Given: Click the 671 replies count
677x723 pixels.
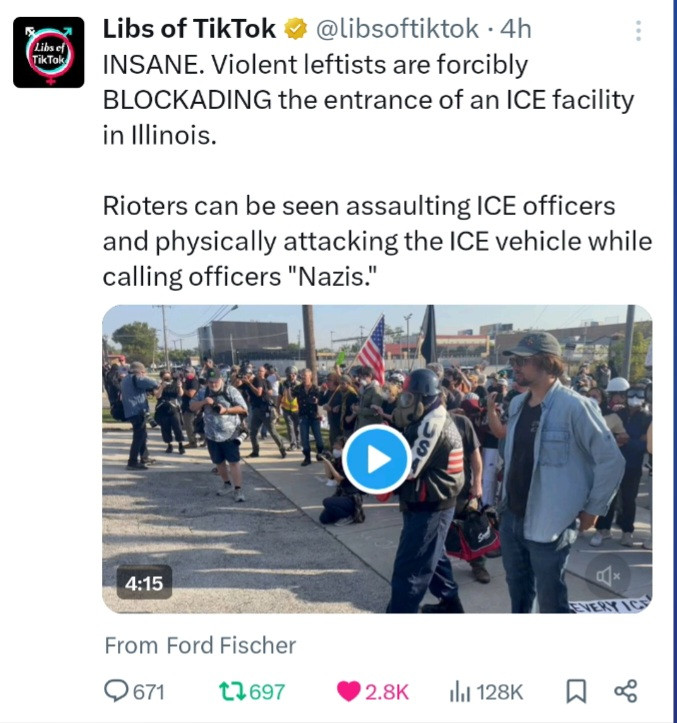Looking at the screenshot, I should 148,691.
